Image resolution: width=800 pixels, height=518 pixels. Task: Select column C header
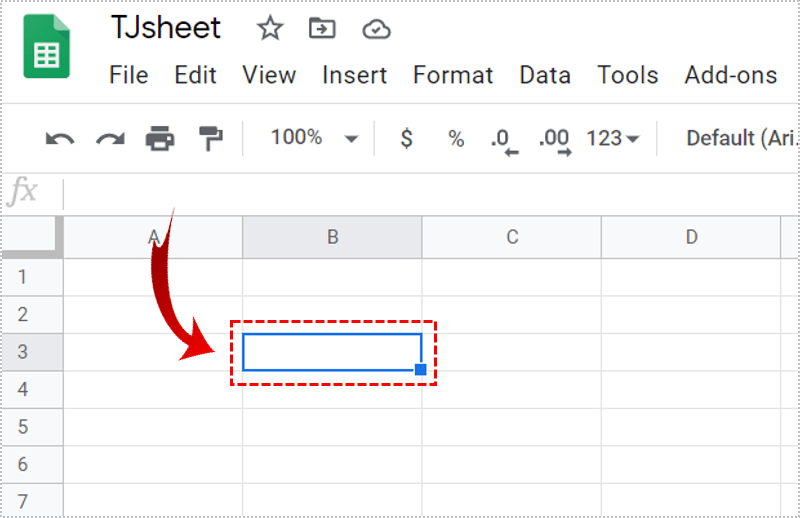click(512, 237)
